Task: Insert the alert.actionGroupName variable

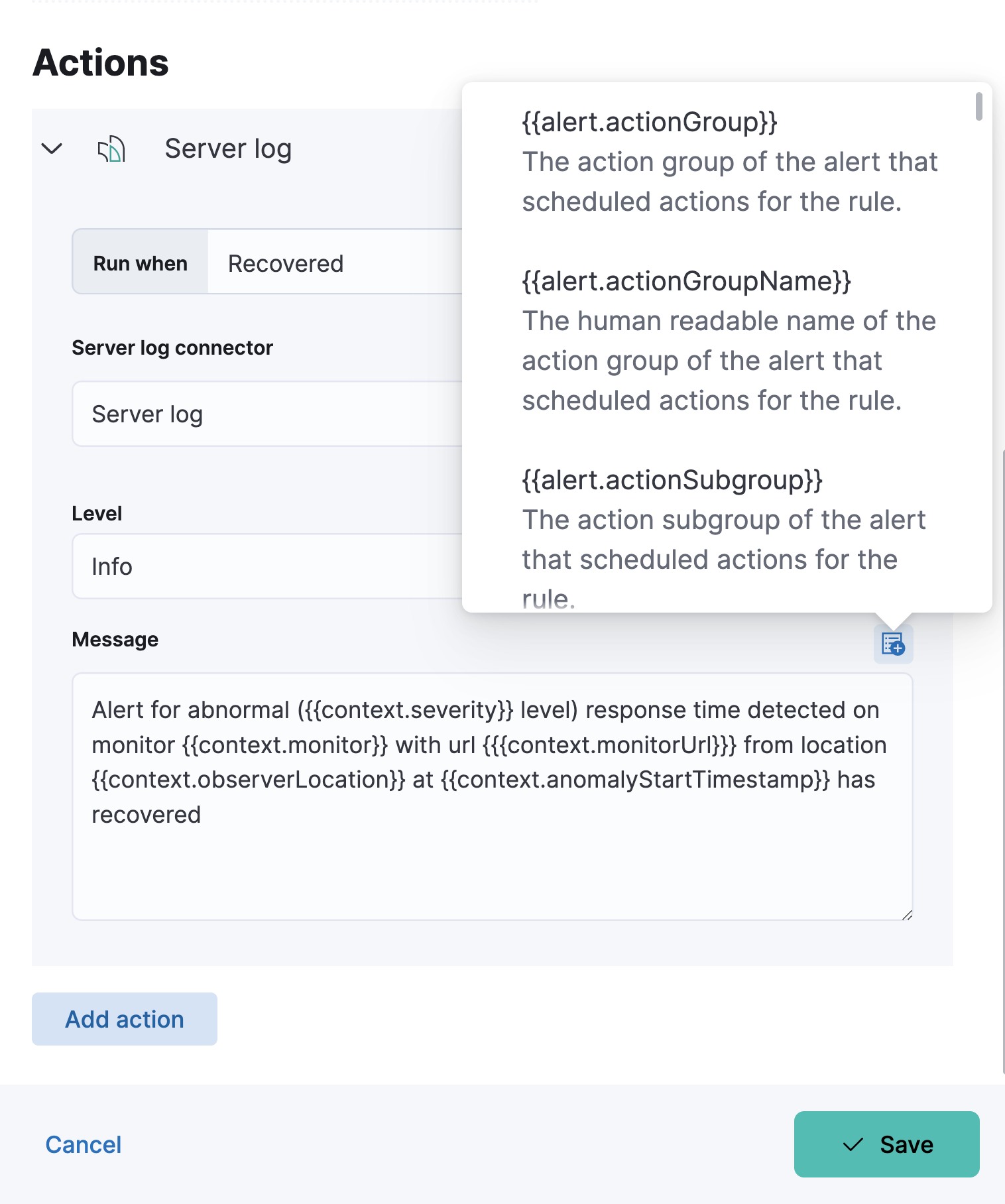Action: point(686,280)
